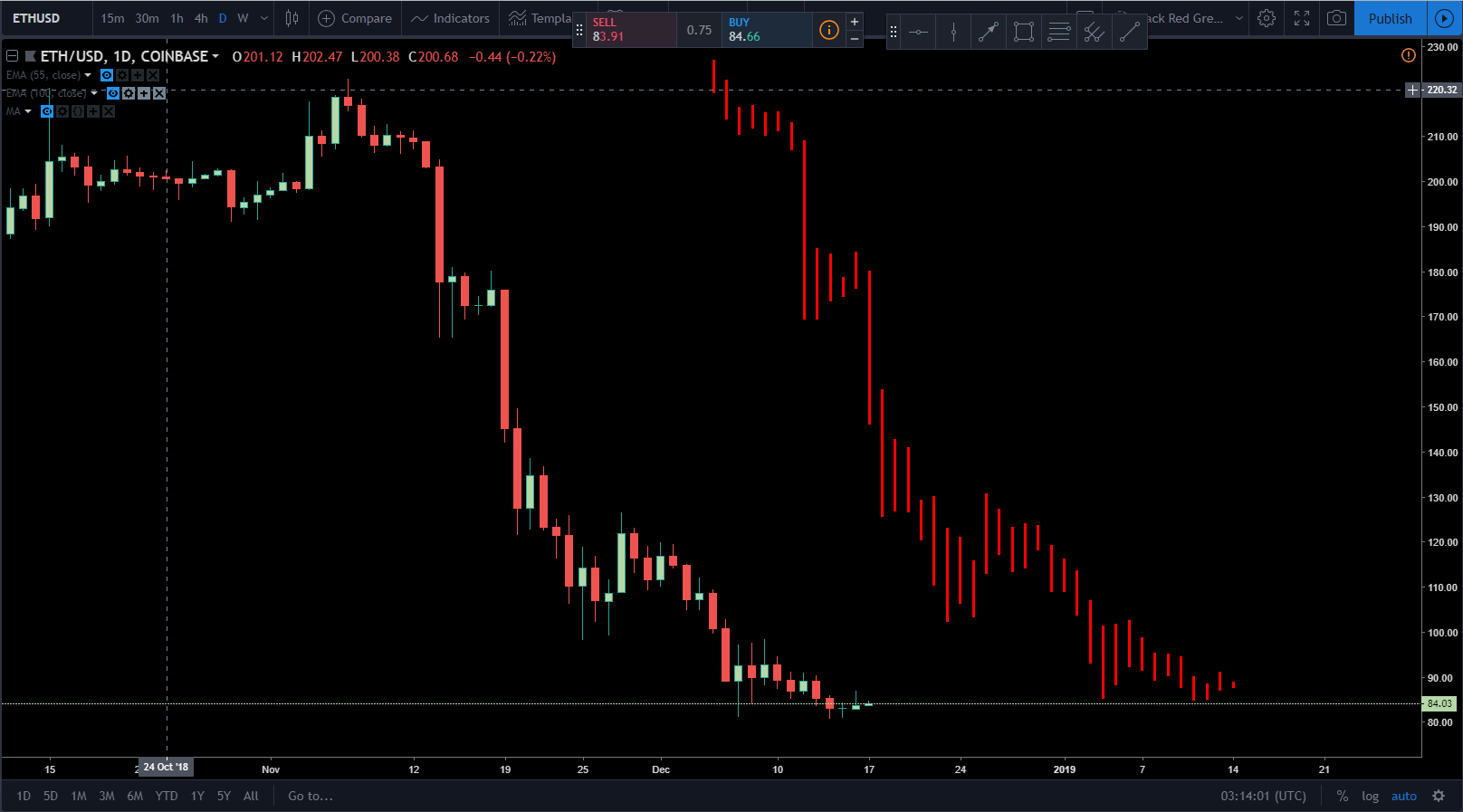
Task: Expand the timeframe interval dropdown
Action: coord(263,18)
